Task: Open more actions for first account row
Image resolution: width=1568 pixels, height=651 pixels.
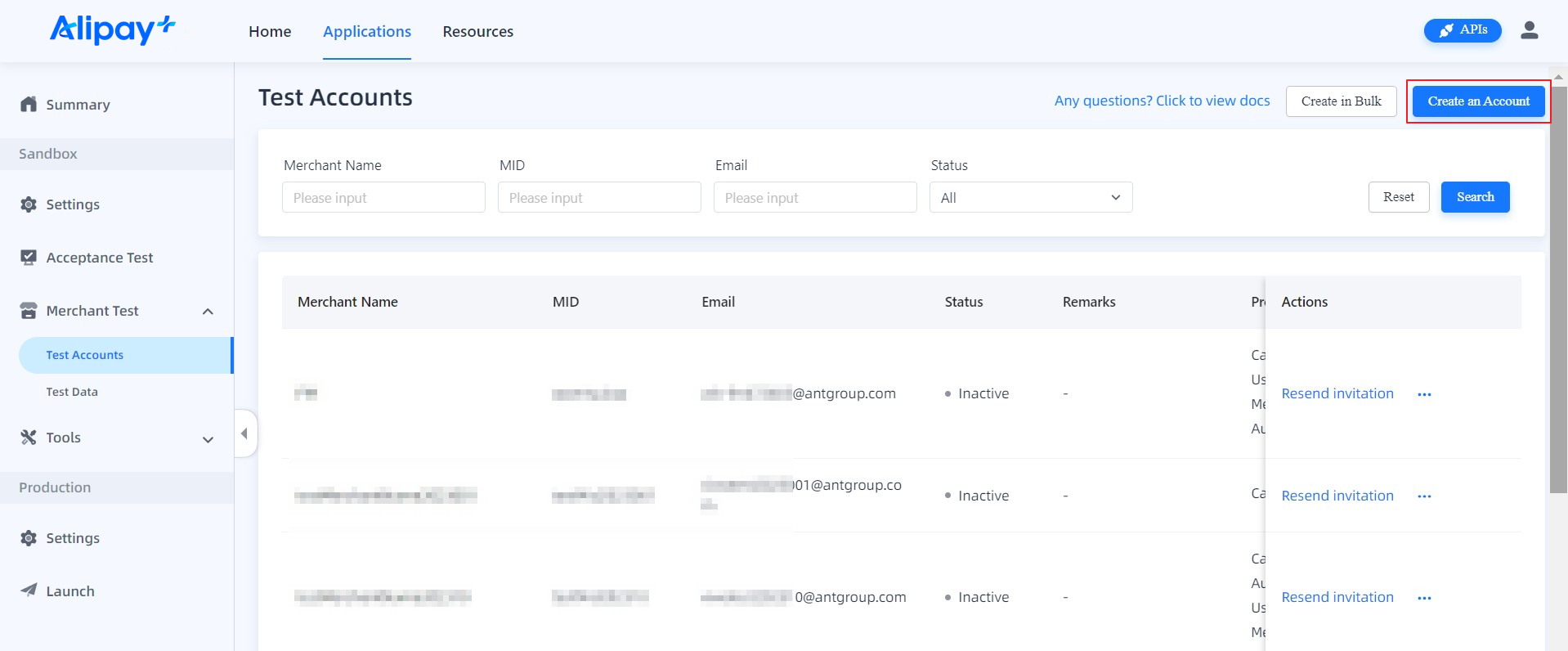Action: point(1424,394)
